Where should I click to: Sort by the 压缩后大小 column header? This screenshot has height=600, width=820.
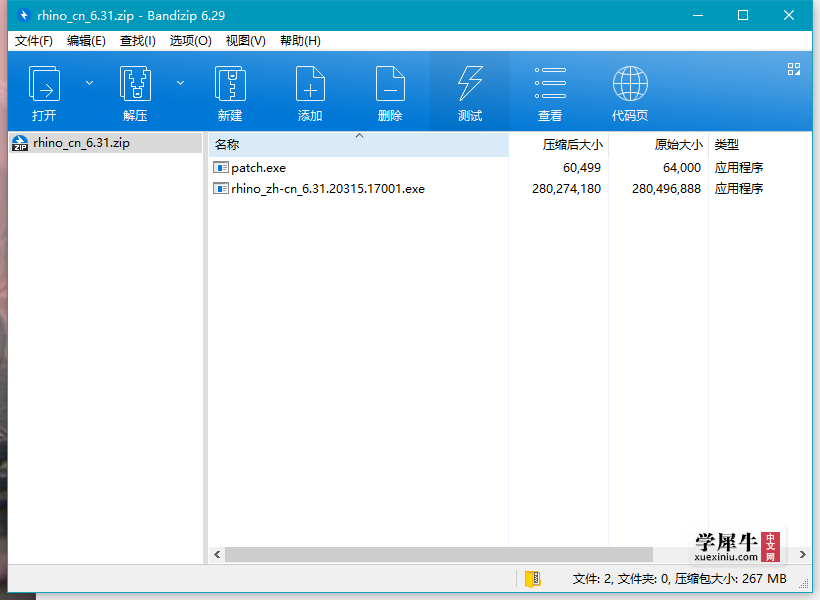click(559, 145)
